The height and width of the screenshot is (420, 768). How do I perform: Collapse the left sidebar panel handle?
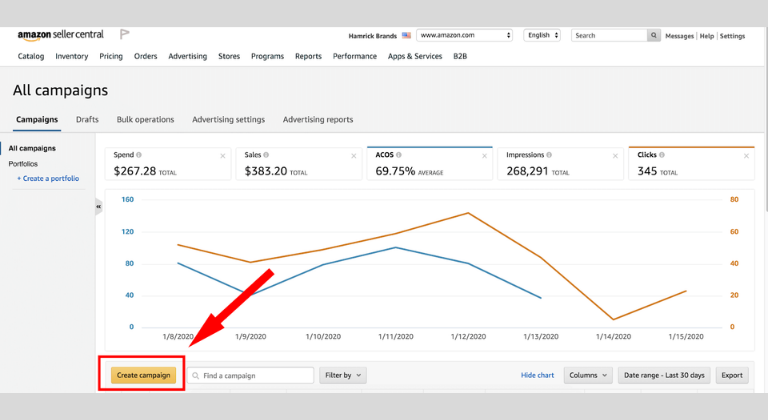point(99,206)
